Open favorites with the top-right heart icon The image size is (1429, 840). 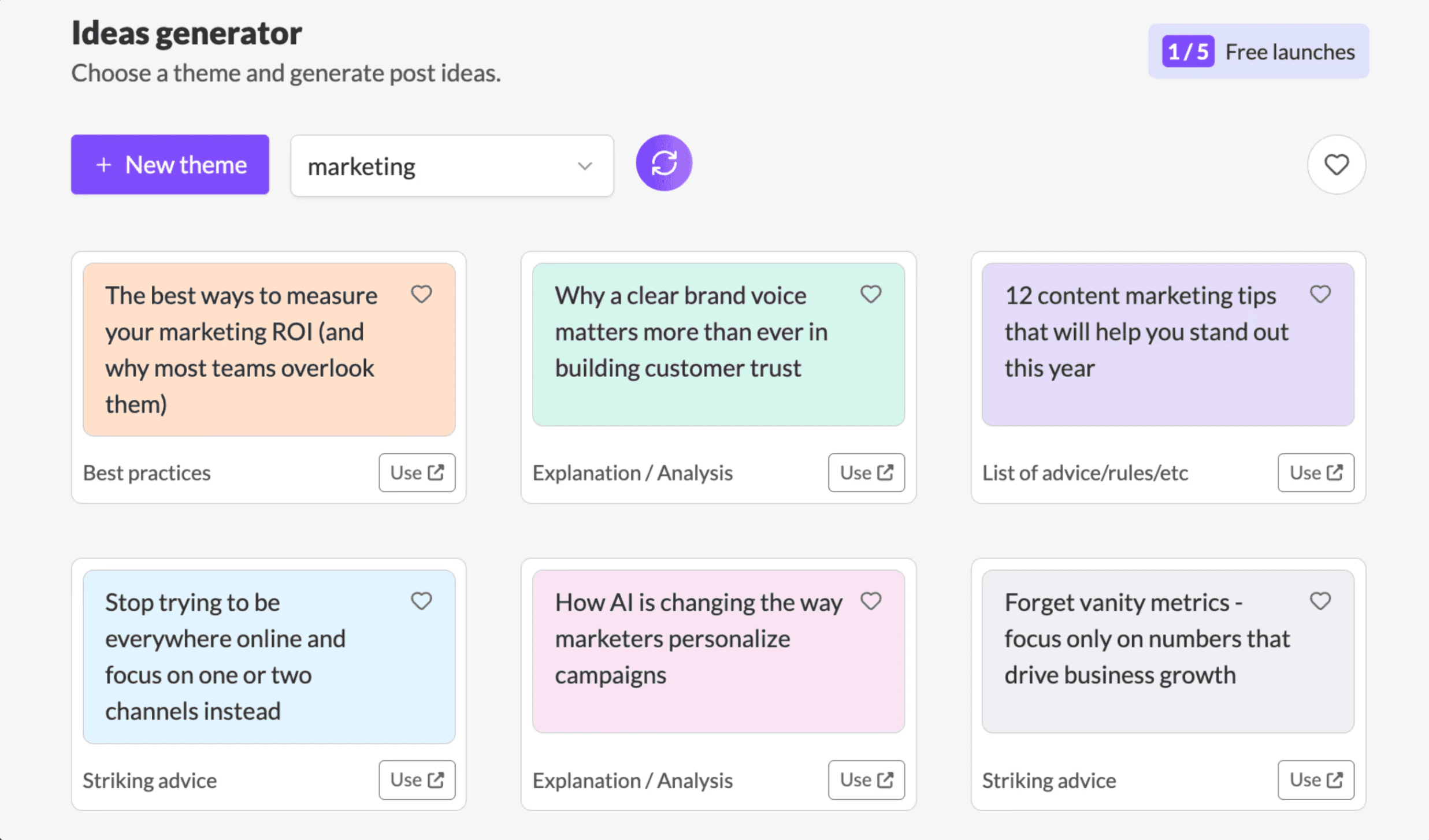(x=1336, y=165)
